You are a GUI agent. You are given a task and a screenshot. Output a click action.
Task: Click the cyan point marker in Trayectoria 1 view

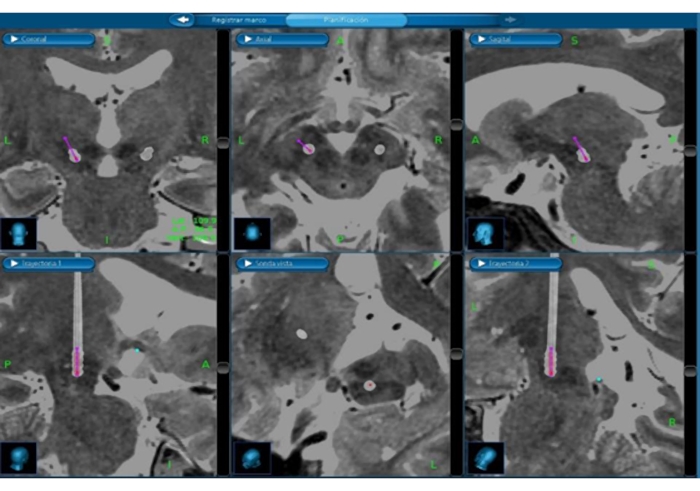[138, 351]
